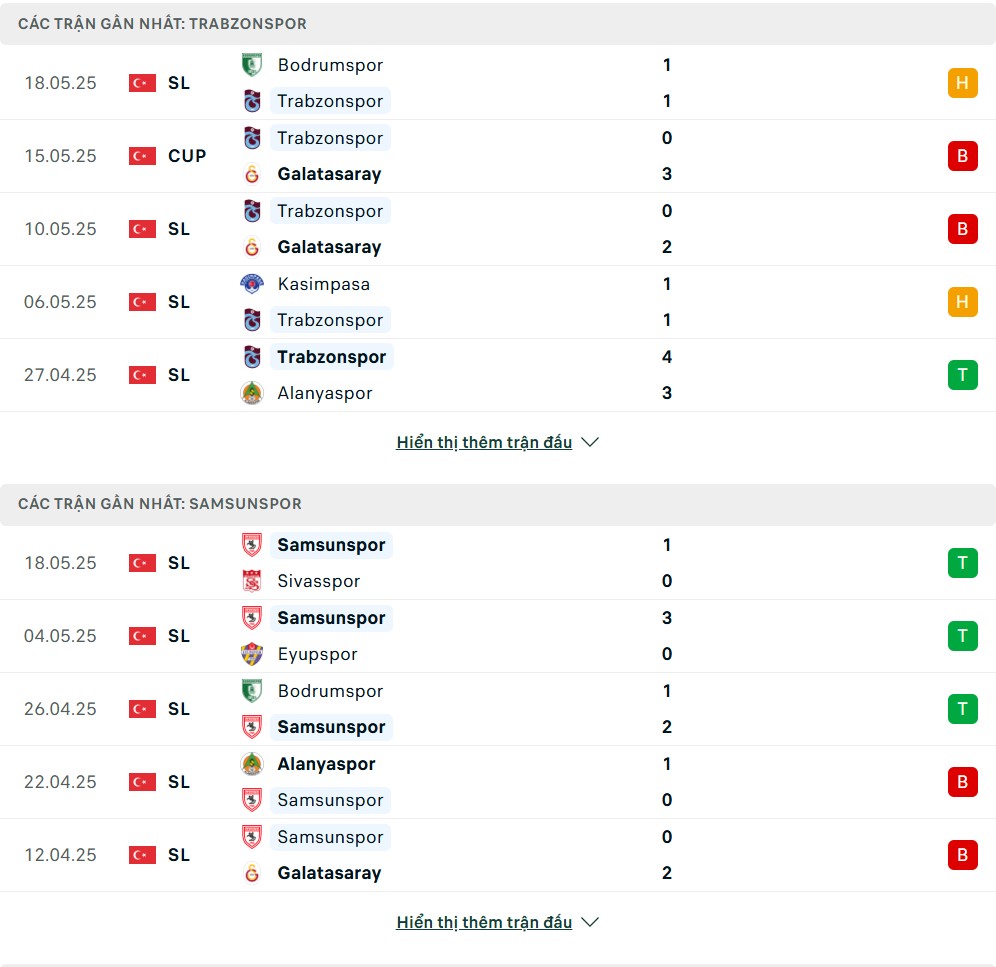Click Samsunspor crest in 12.04.25 match
This screenshot has width=996, height=967.
tap(252, 837)
